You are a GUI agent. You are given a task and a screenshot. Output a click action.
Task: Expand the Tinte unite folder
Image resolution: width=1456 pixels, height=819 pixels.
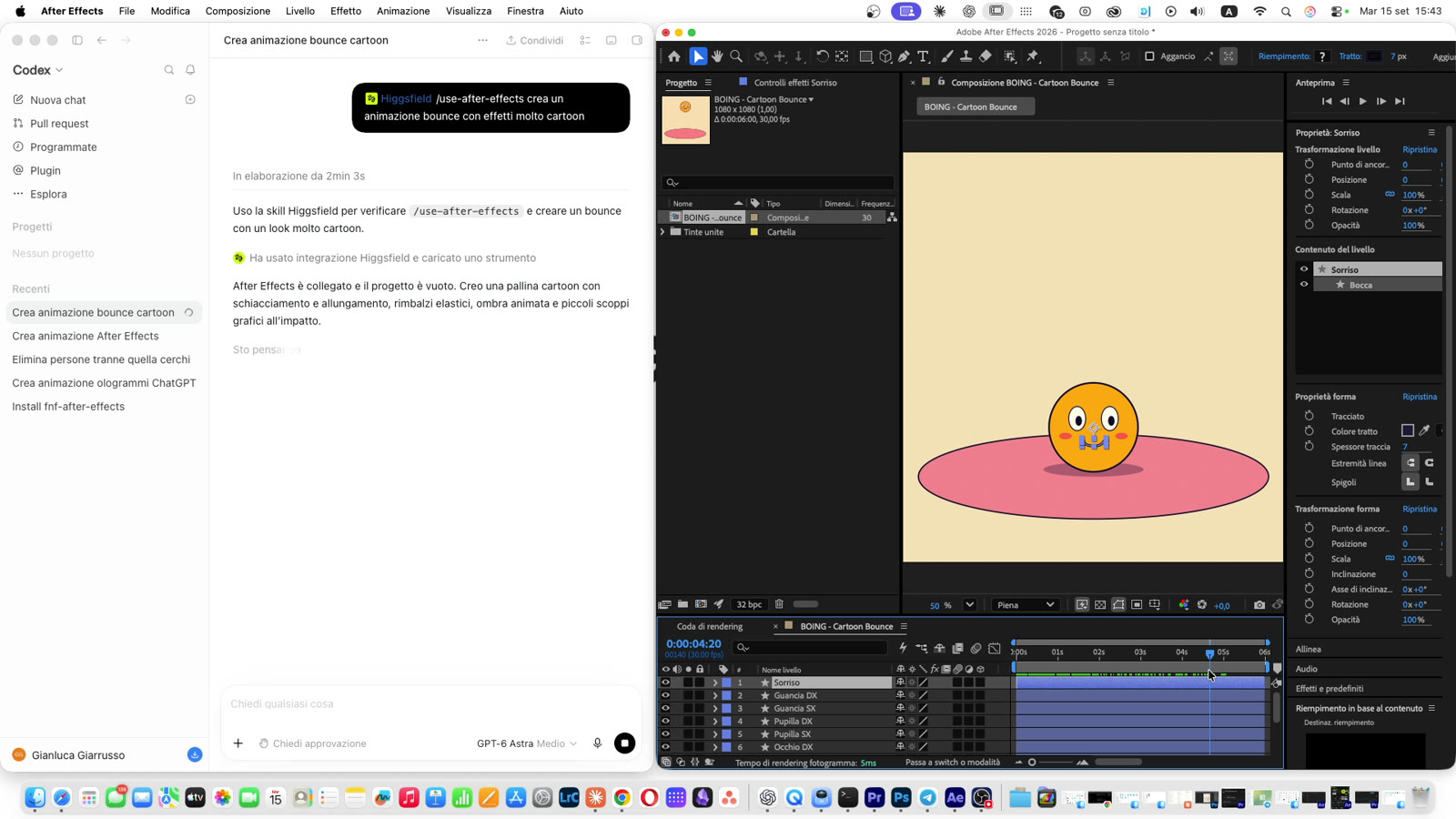tap(662, 232)
